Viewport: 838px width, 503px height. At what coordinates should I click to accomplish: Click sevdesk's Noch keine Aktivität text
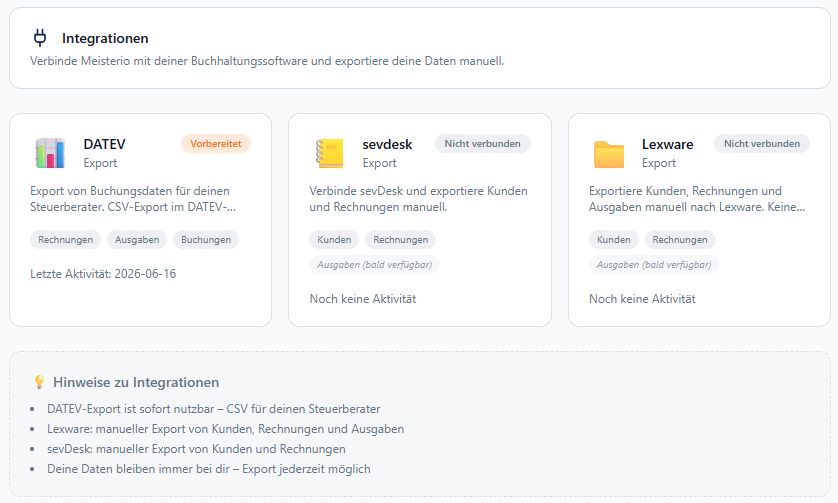363,299
